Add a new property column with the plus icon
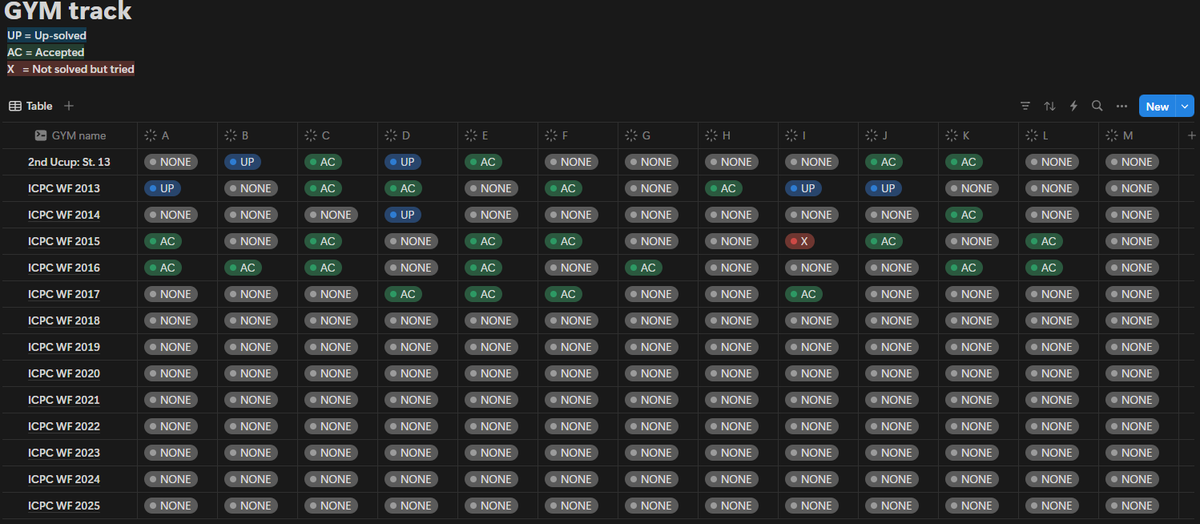 [1191, 135]
